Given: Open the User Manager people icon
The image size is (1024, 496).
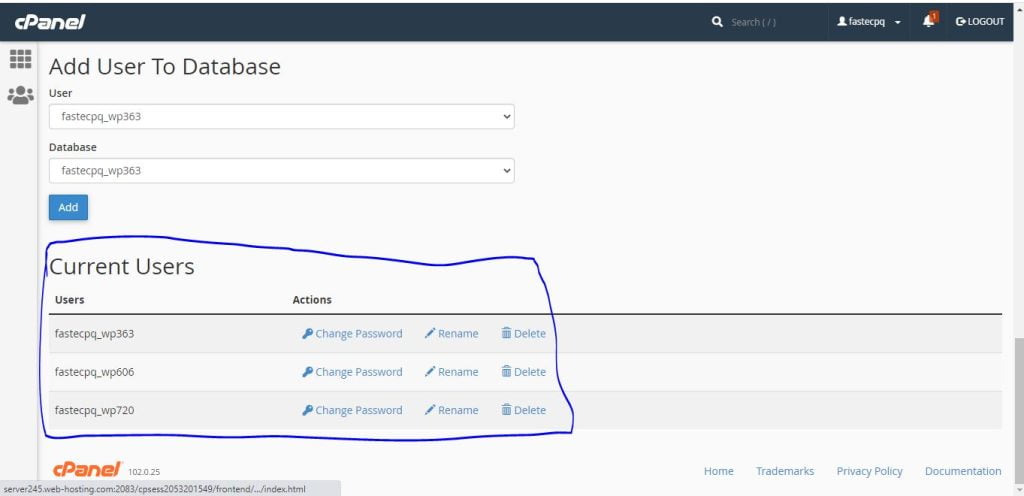Looking at the screenshot, I should pyautogui.click(x=20, y=95).
